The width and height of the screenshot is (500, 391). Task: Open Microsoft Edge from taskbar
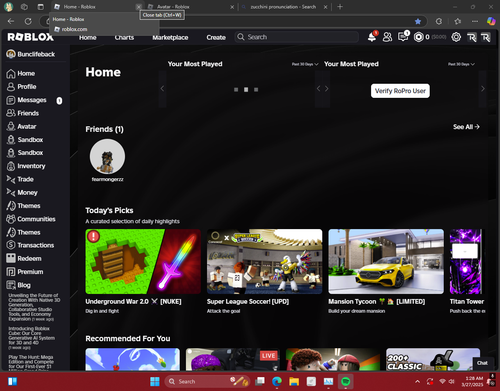[x=277, y=381]
